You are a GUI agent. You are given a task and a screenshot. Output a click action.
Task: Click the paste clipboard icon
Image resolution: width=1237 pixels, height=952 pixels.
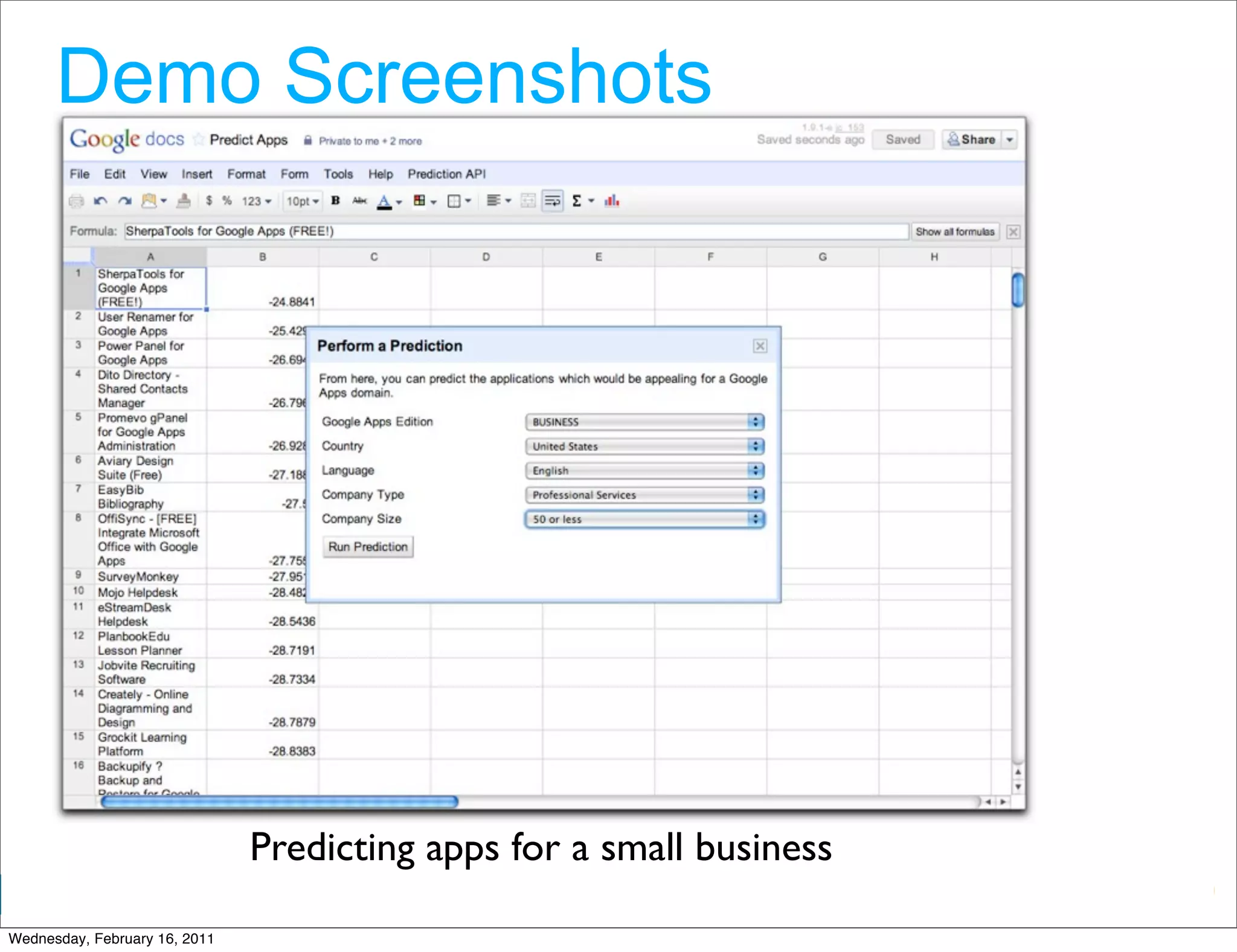[x=149, y=201]
